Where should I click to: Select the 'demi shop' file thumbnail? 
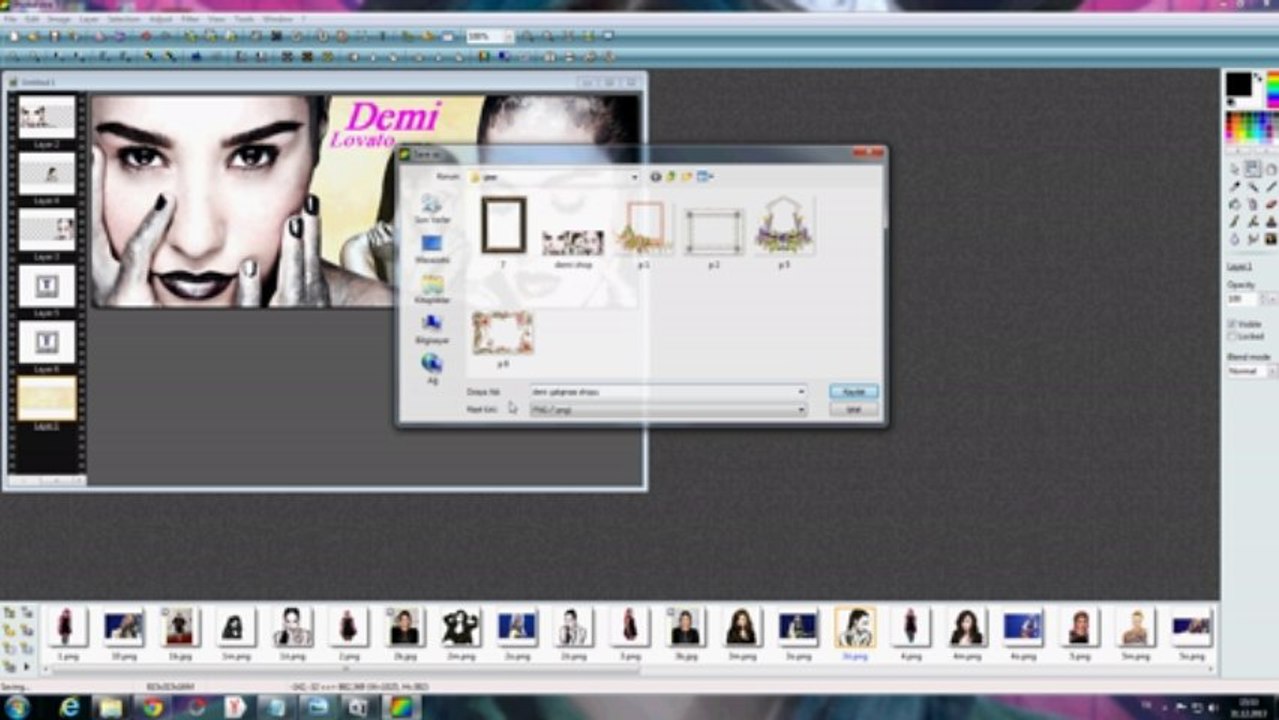tap(573, 242)
